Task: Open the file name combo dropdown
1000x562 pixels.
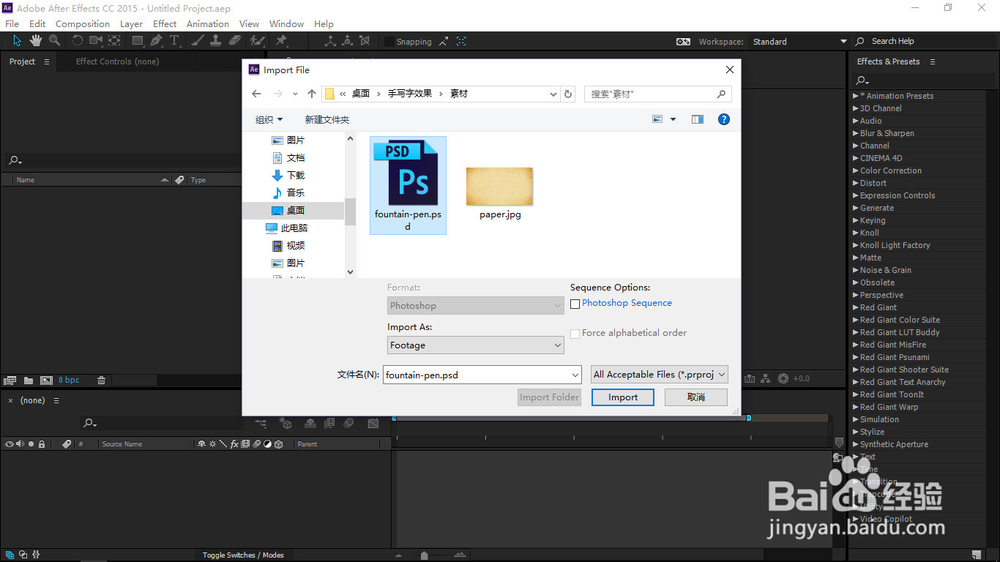Action: point(575,375)
